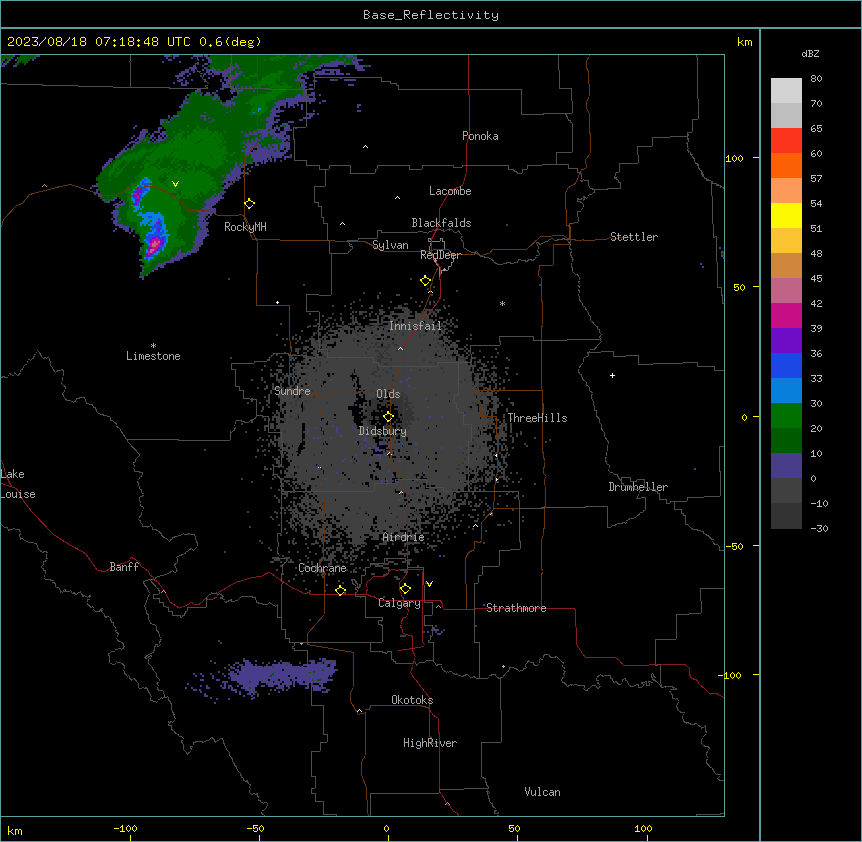Click the km unit label at top right
Viewport: 862px width, 842px height.
(744, 42)
